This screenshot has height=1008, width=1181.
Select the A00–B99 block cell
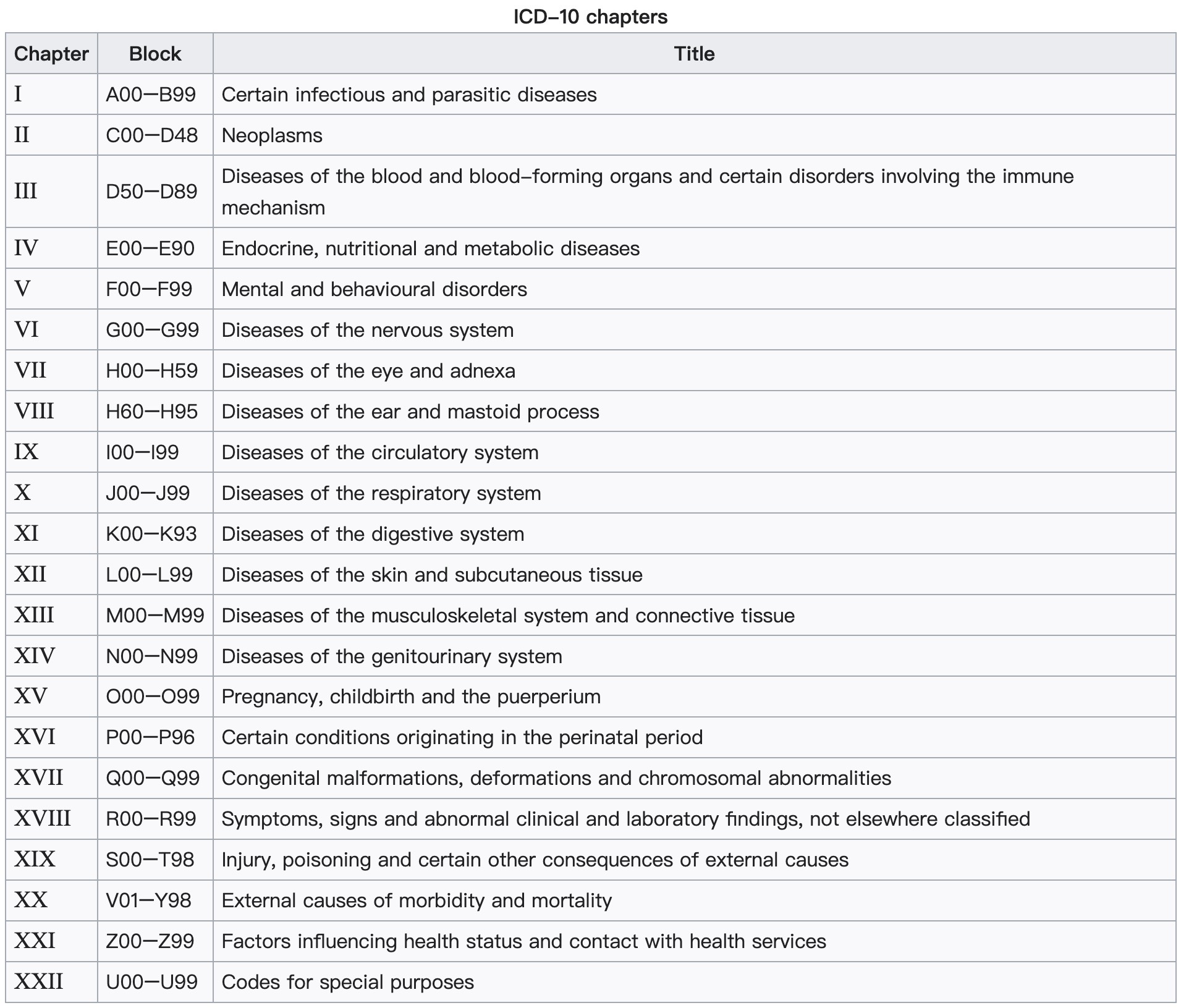tap(151, 95)
